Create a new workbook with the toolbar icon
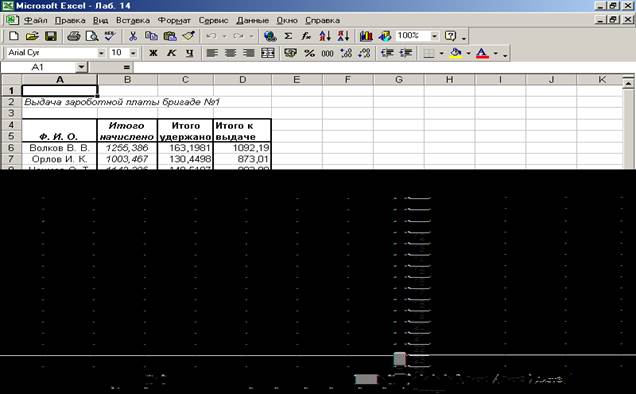 [13, 36]
